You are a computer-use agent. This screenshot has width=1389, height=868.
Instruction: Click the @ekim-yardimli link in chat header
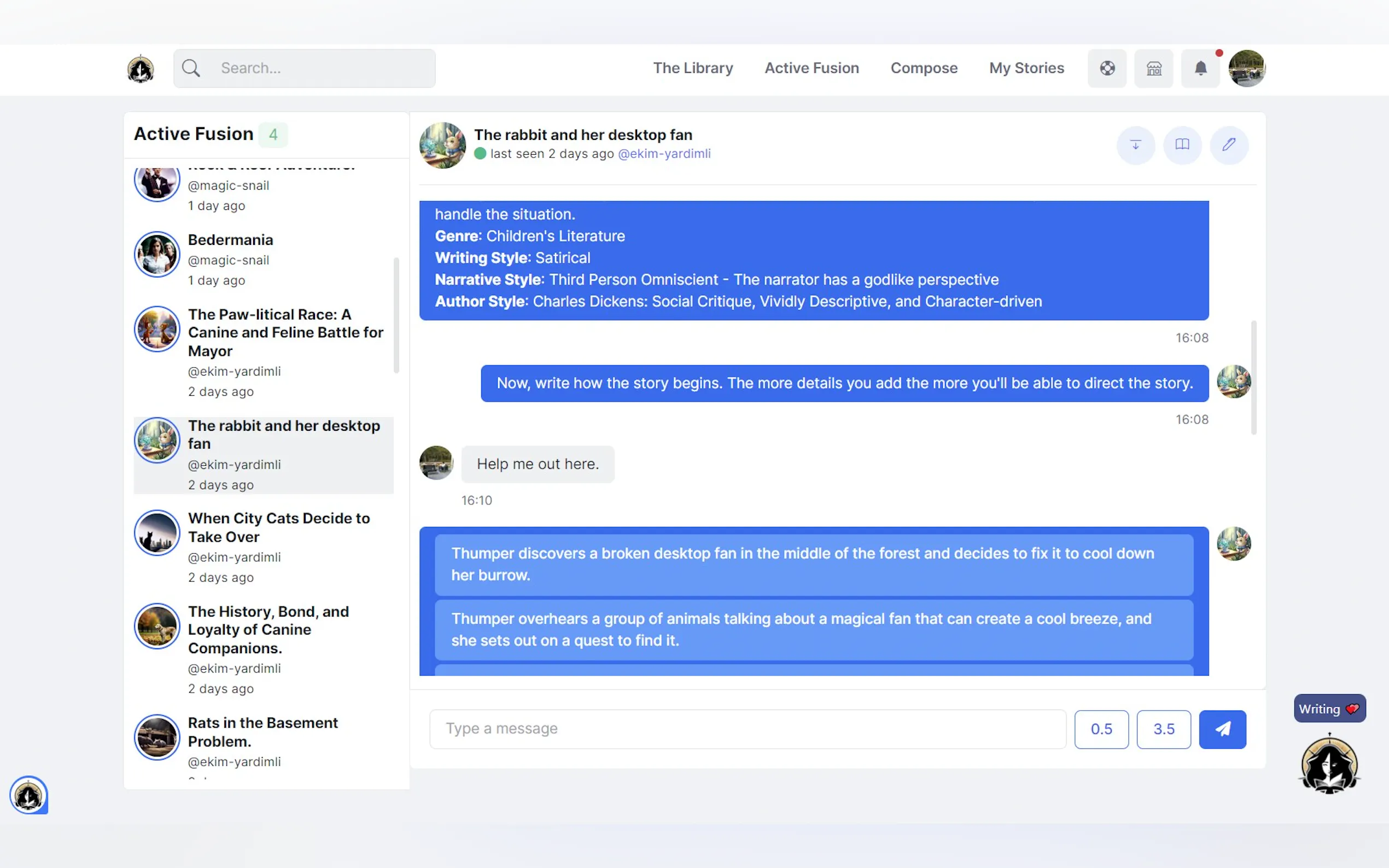(664, 154)
